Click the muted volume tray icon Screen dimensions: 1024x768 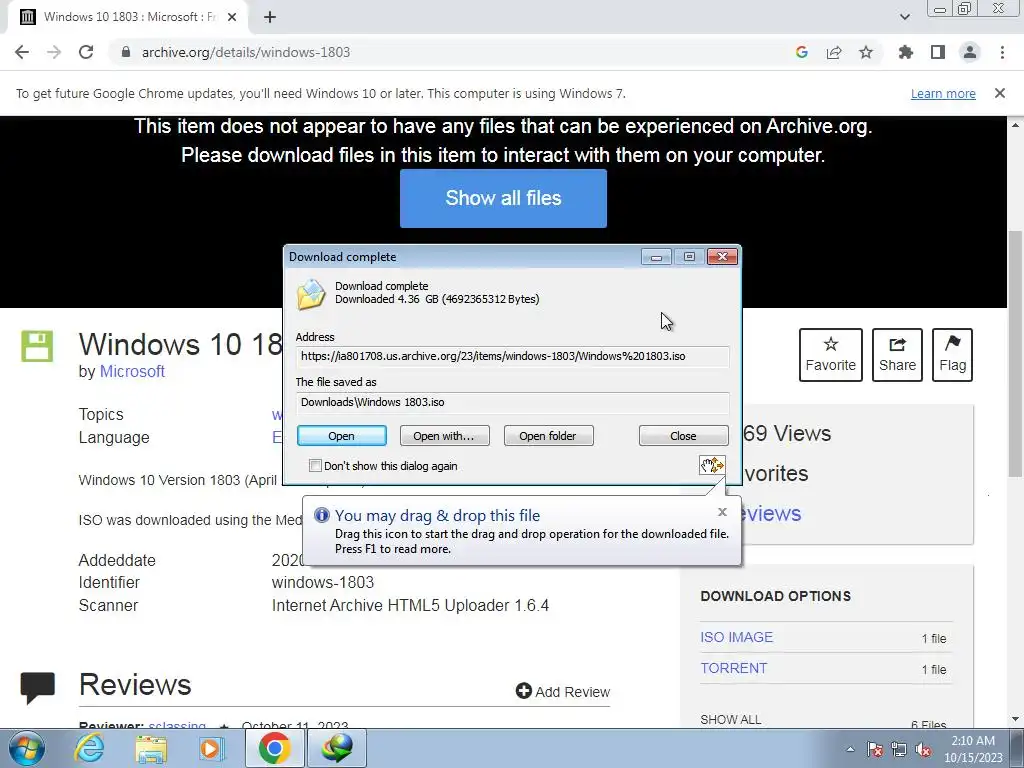(x=923, y=749)
